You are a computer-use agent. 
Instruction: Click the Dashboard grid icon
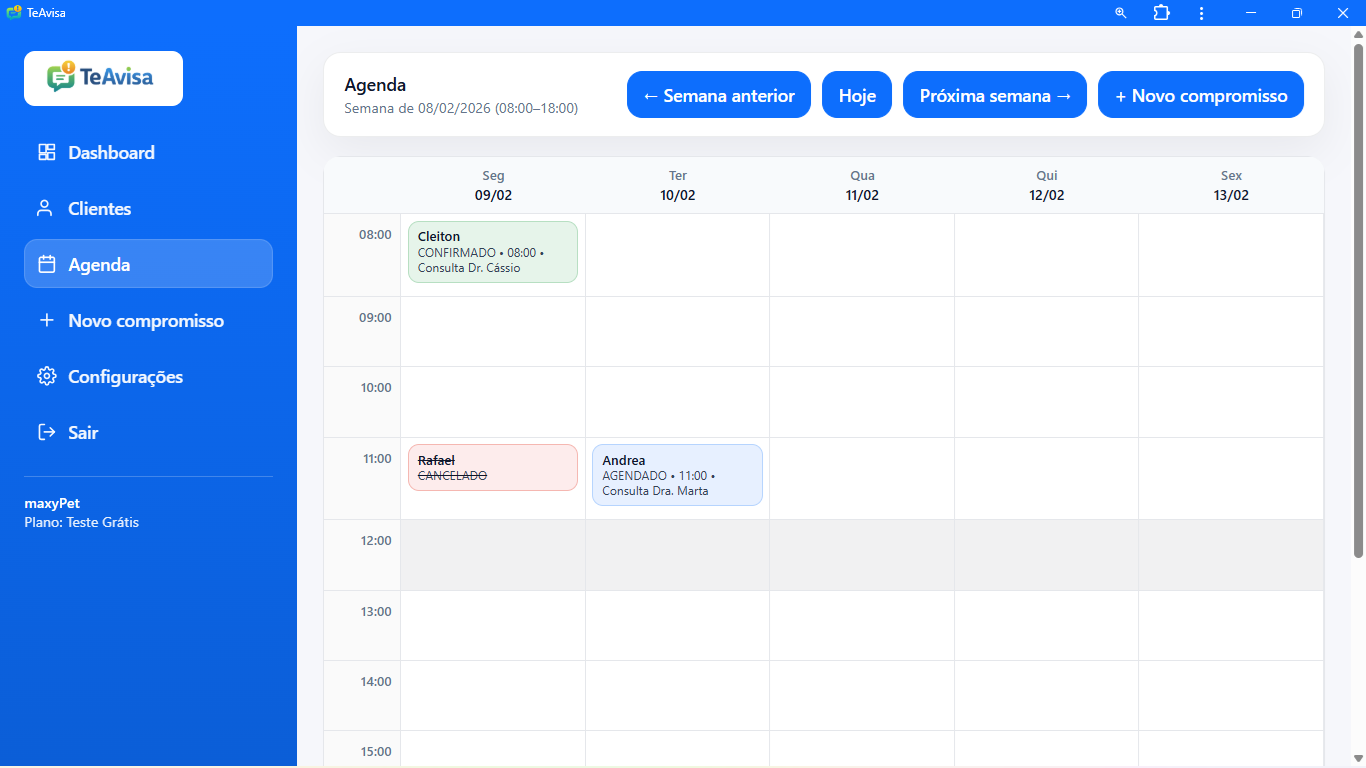click(x=46, y=153)
